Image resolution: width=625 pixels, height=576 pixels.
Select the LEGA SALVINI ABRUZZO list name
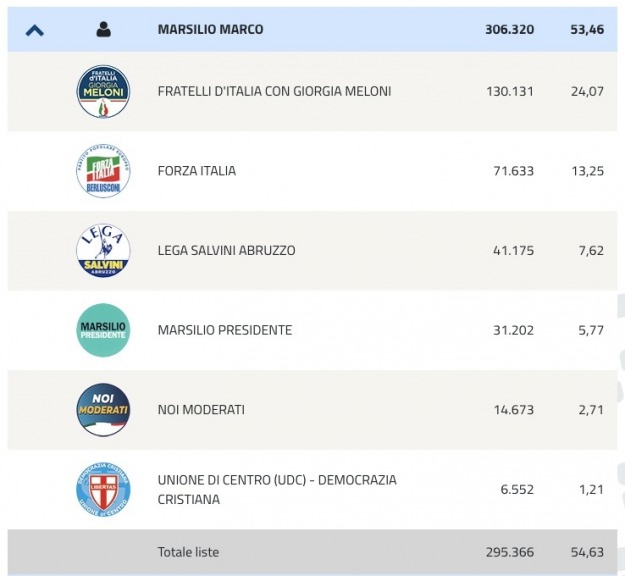pos(226,250)
